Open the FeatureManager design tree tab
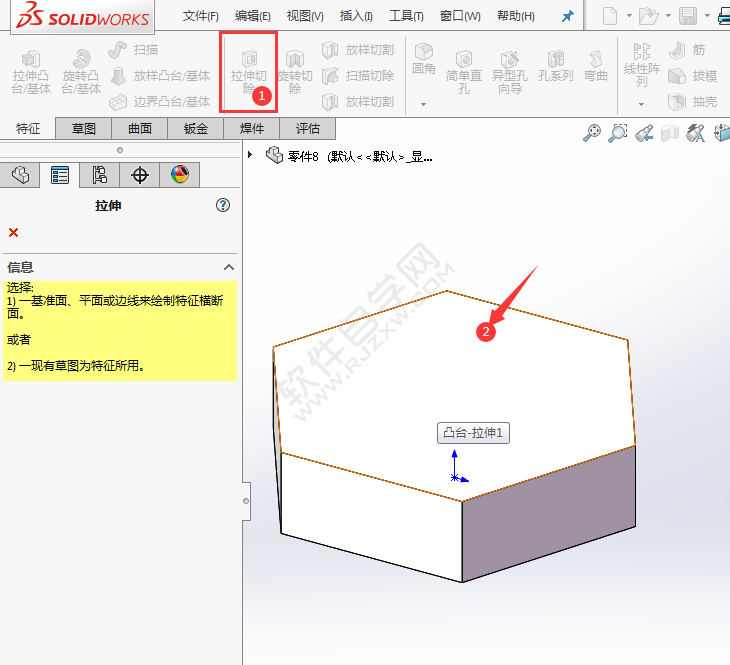Image resolution: width=730 pixels, height=665 pixels. [x=20, y=175]
